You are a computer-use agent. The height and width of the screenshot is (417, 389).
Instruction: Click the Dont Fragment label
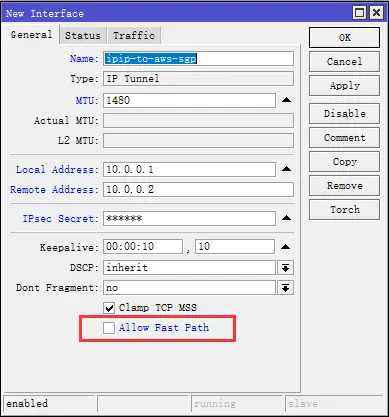[x=57, y=288]
